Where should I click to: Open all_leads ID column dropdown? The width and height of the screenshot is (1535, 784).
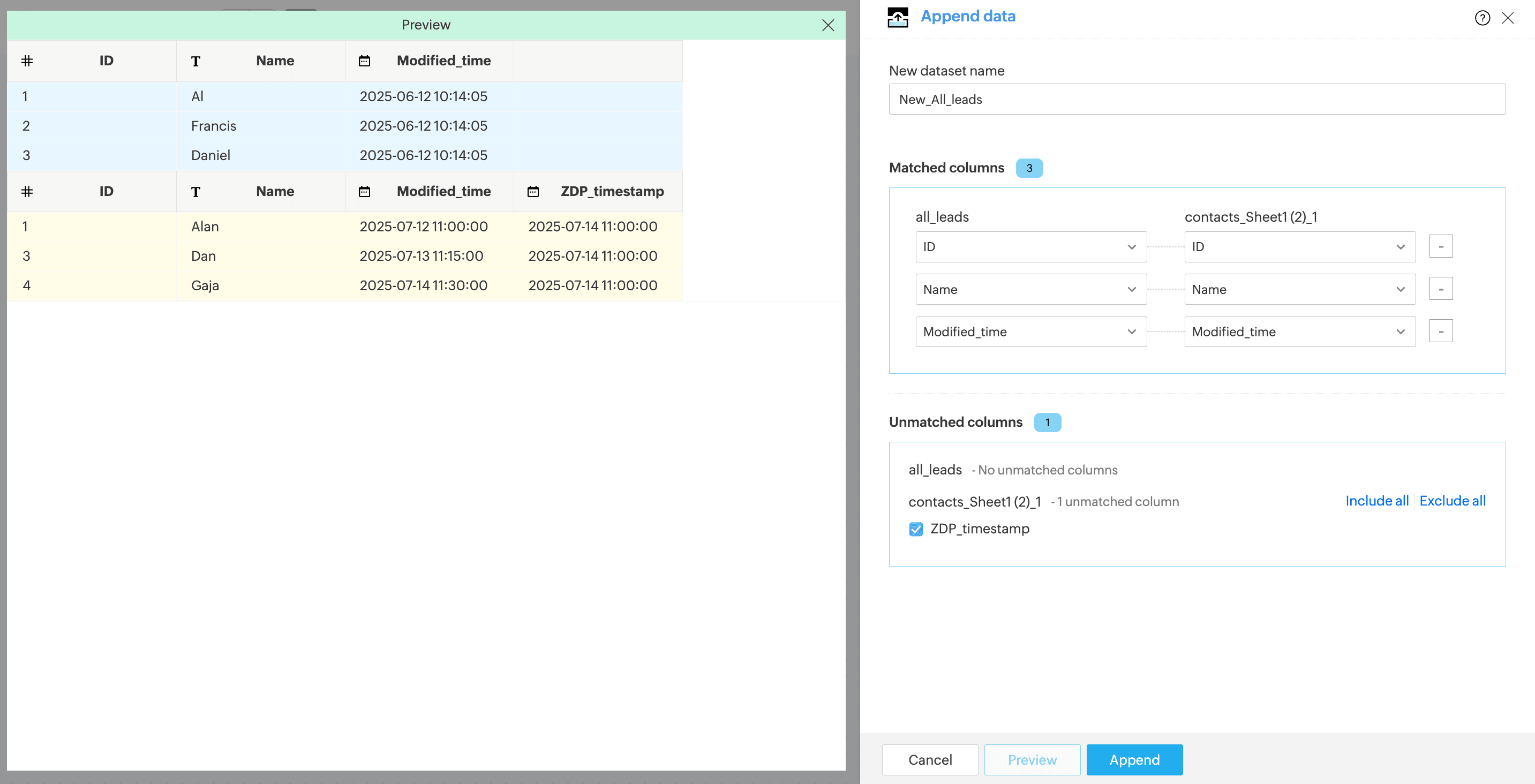point(1030,247)
